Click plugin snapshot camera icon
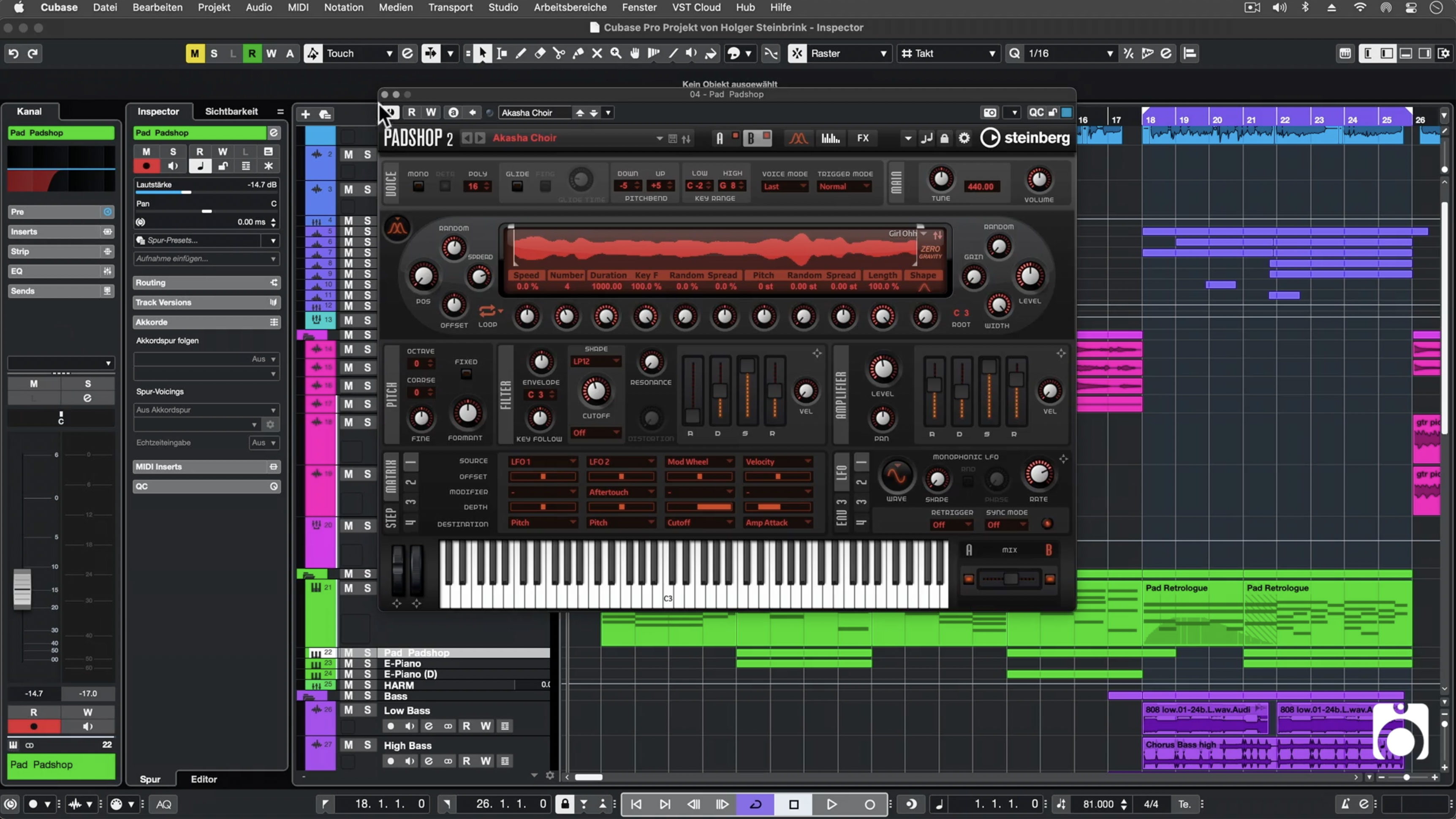The image size is (1456, 819). (990, 112)
